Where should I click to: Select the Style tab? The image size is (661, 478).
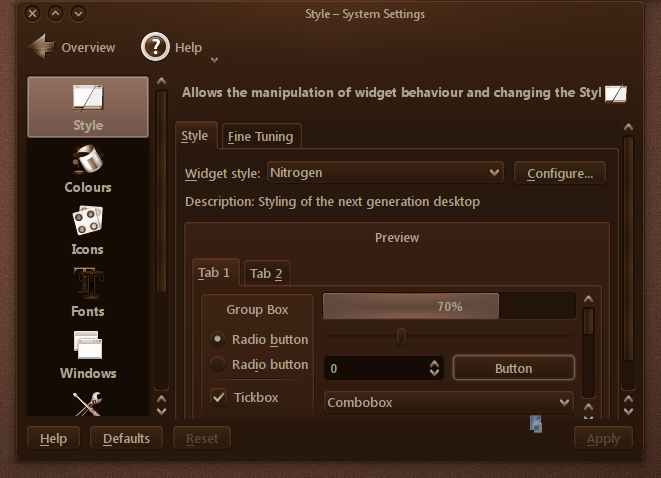(195, 135)
